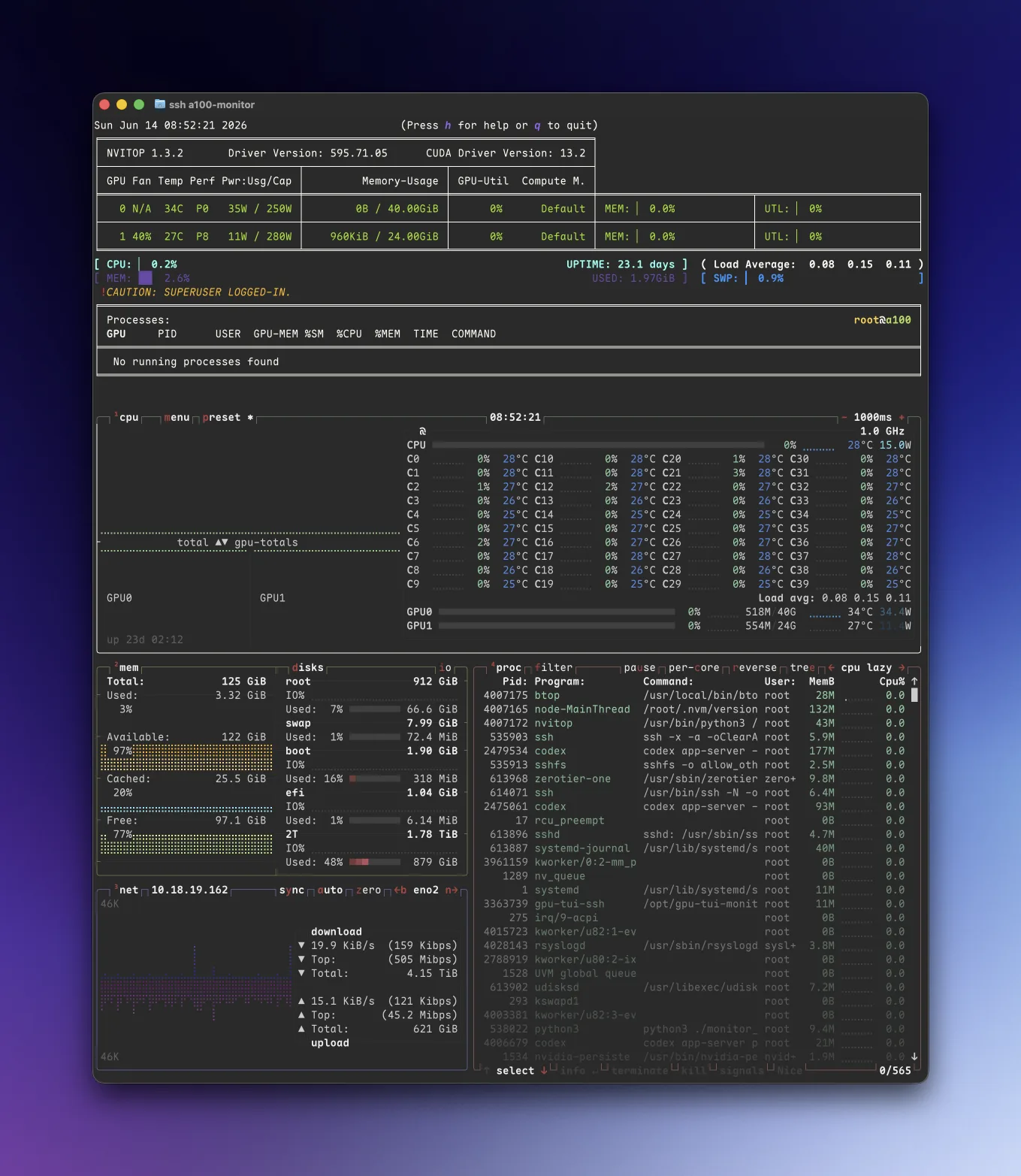
Task: Click the cpu box title
Action: pos(129,417)
